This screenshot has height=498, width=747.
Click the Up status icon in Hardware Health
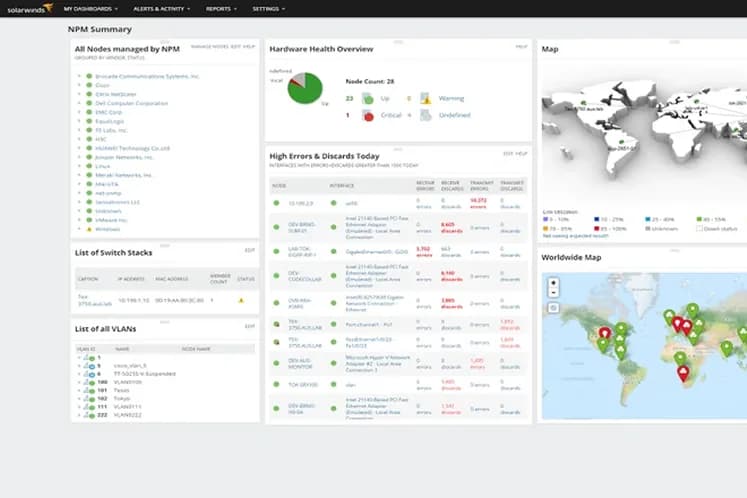(x=367, y=99)
